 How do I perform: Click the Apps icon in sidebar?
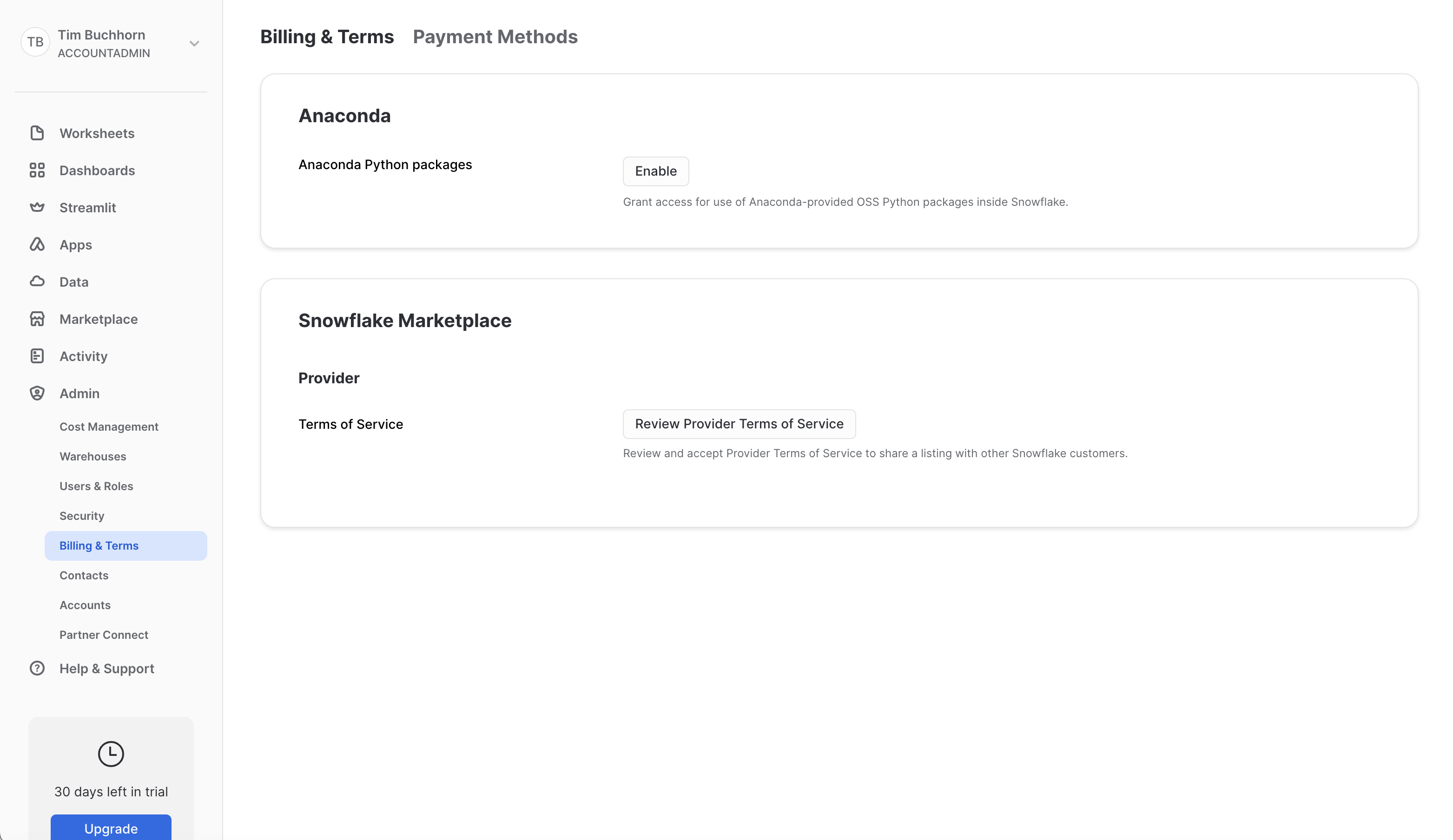(37, 245)
